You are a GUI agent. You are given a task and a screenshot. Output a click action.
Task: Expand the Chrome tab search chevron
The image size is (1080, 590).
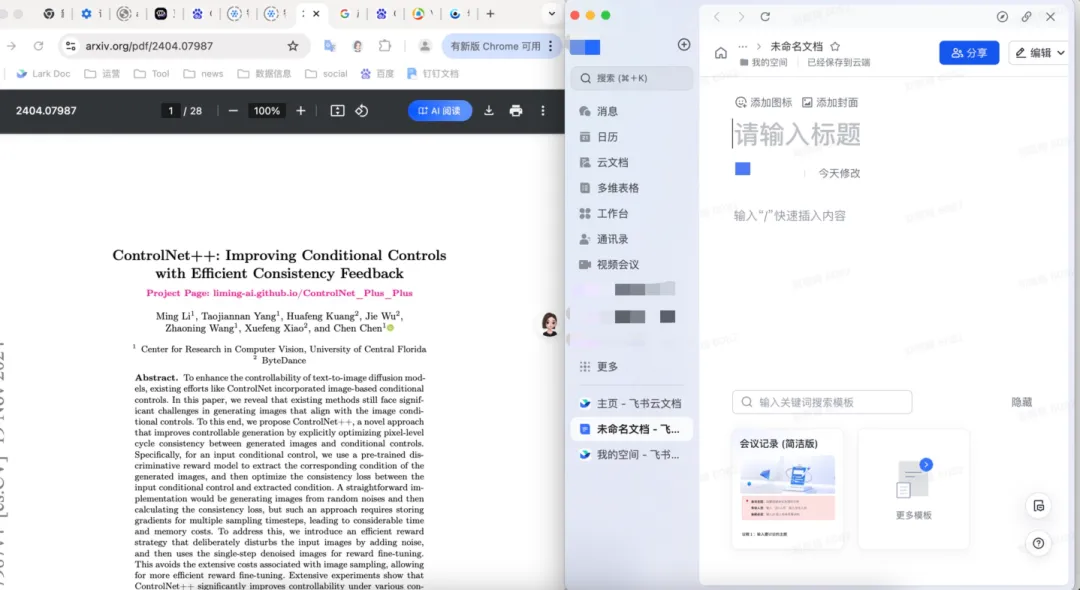click(x=551, y=14)
